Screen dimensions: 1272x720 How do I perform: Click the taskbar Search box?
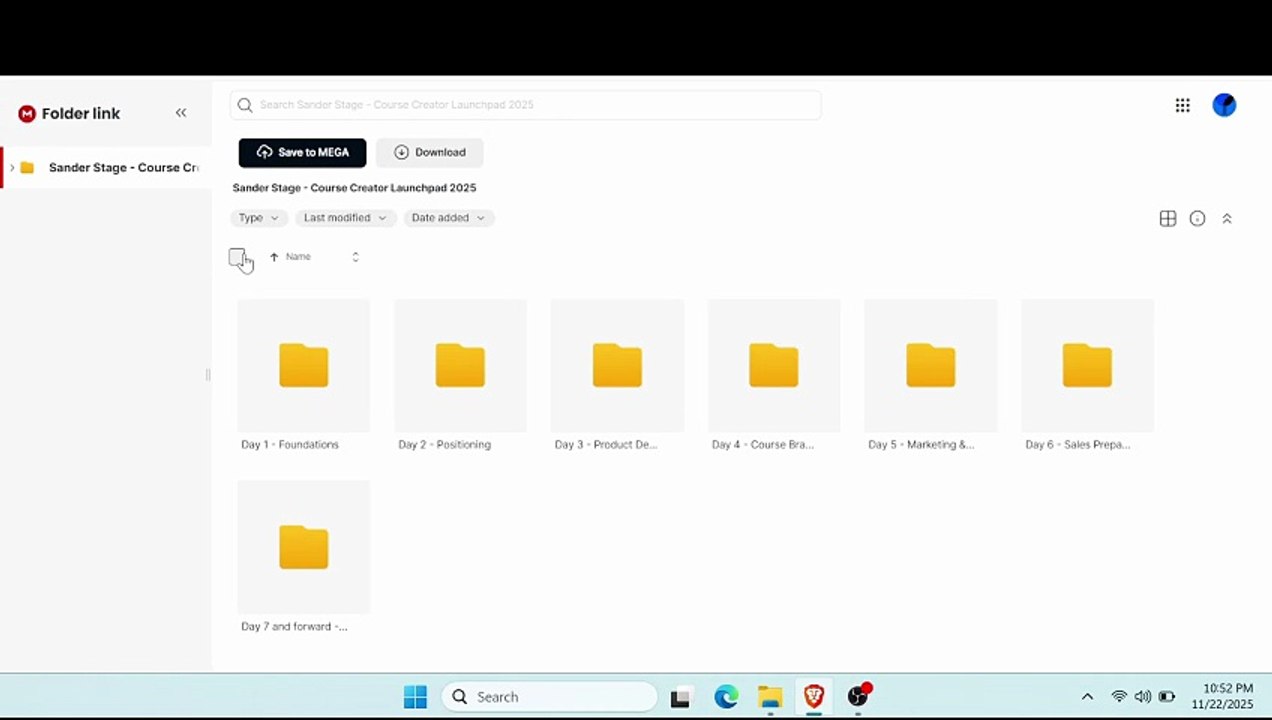[x=549, y=697]
